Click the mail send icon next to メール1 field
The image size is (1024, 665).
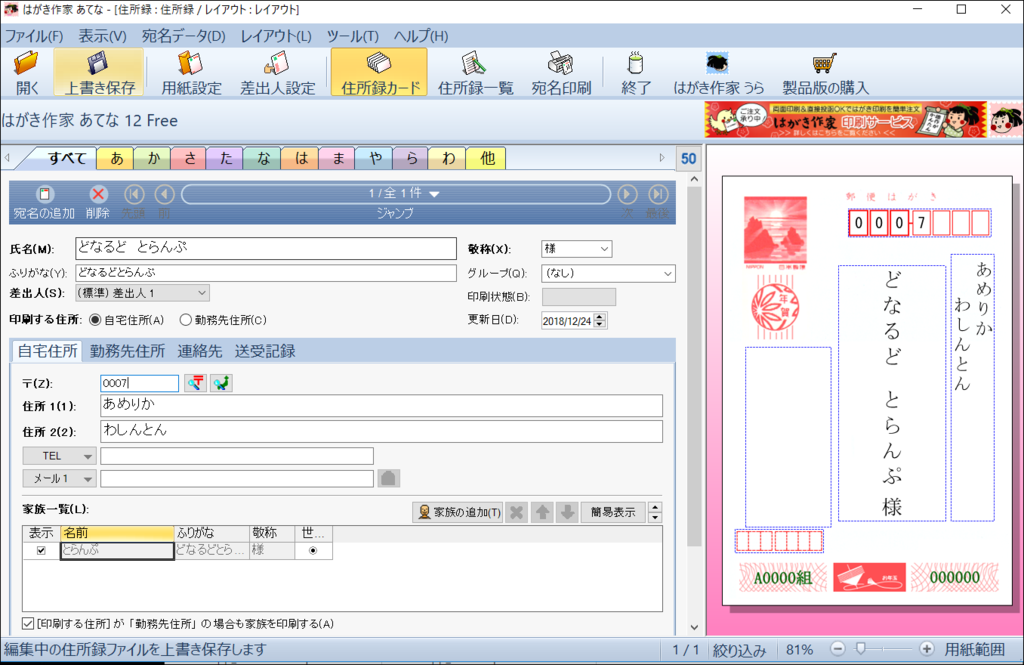coord(389,478)
